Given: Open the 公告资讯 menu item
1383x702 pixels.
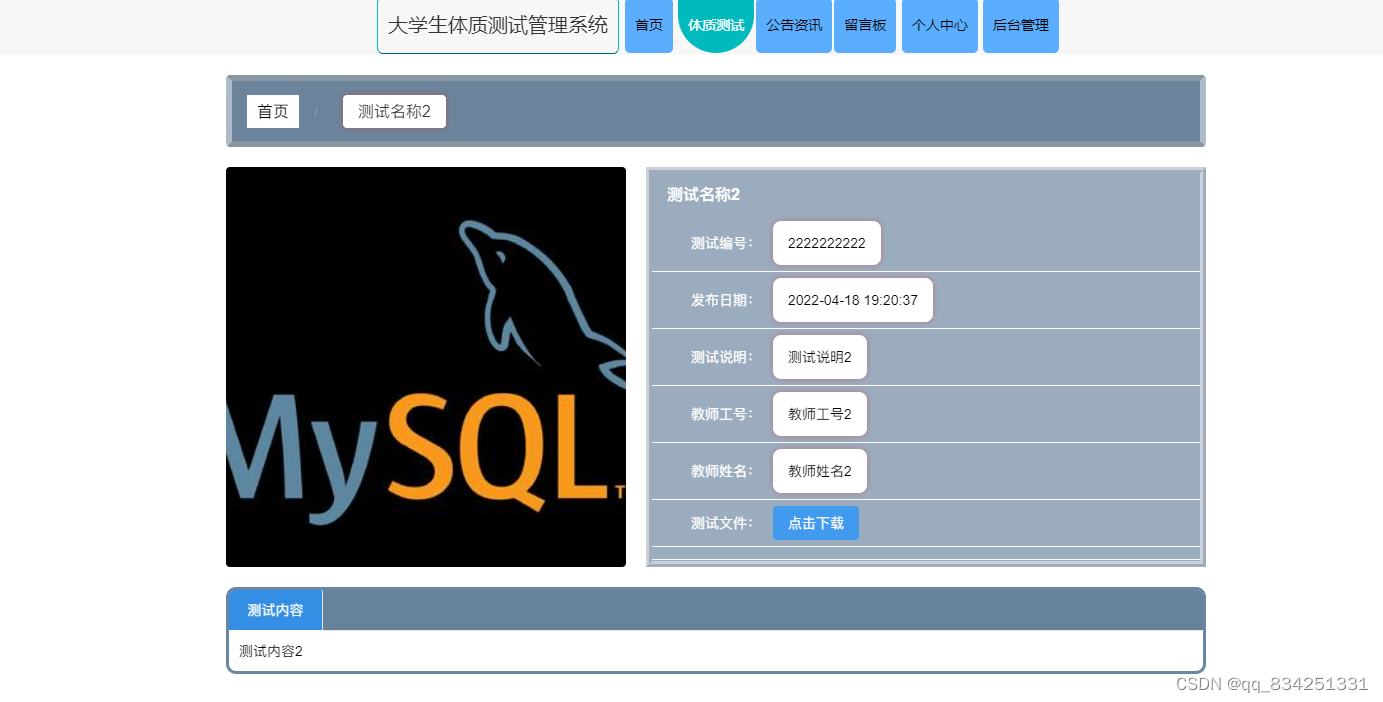Looking at the screenshot, I should tap(794, 26).
